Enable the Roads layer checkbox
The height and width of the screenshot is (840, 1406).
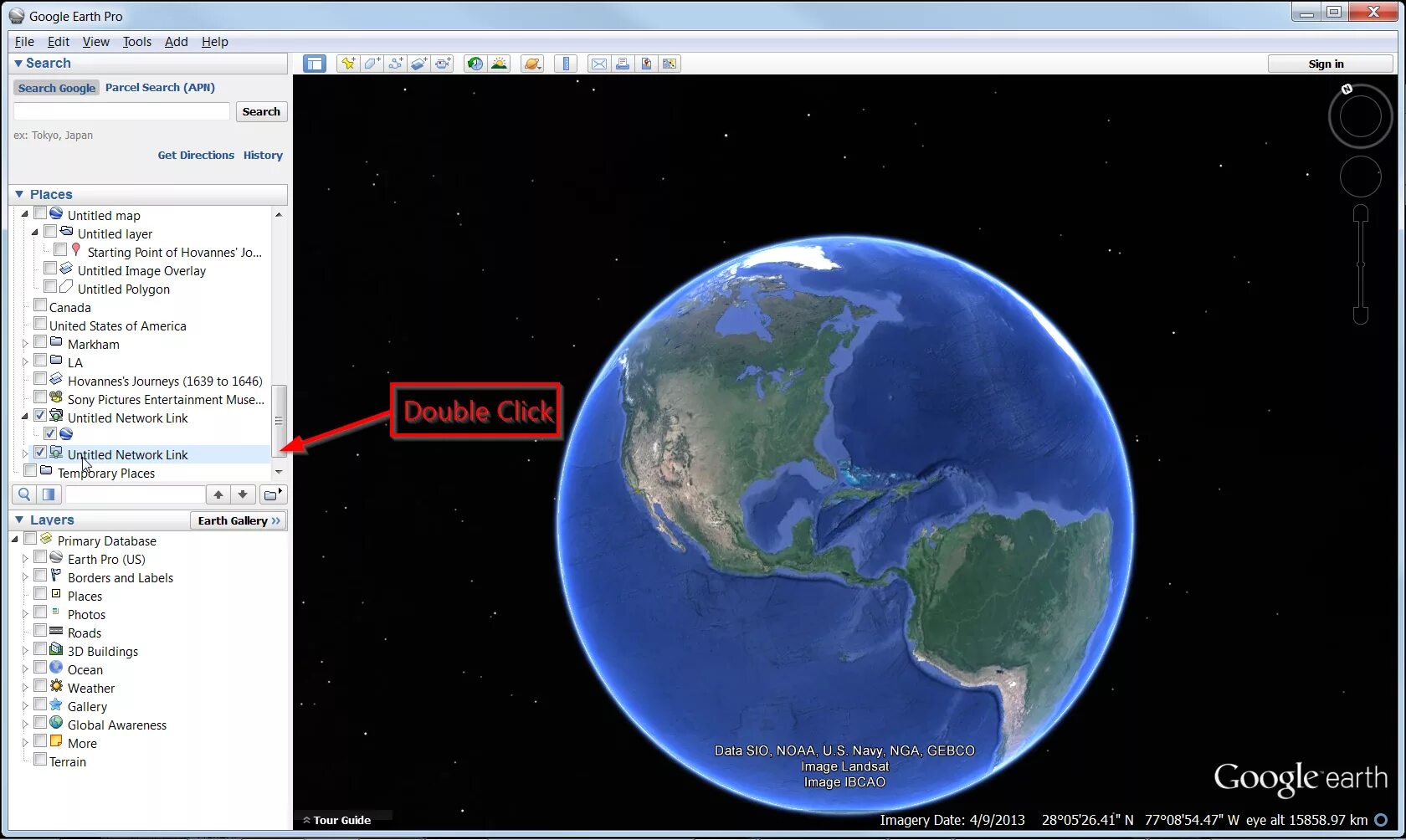coord(40,631)
